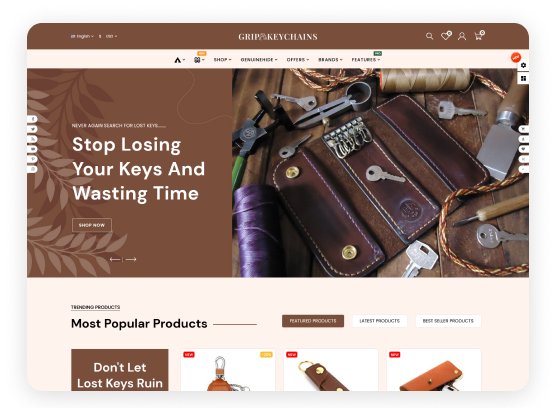Open the shopping cart icon
The width and height of the screenshot is (555, 408).
[479, 36]
